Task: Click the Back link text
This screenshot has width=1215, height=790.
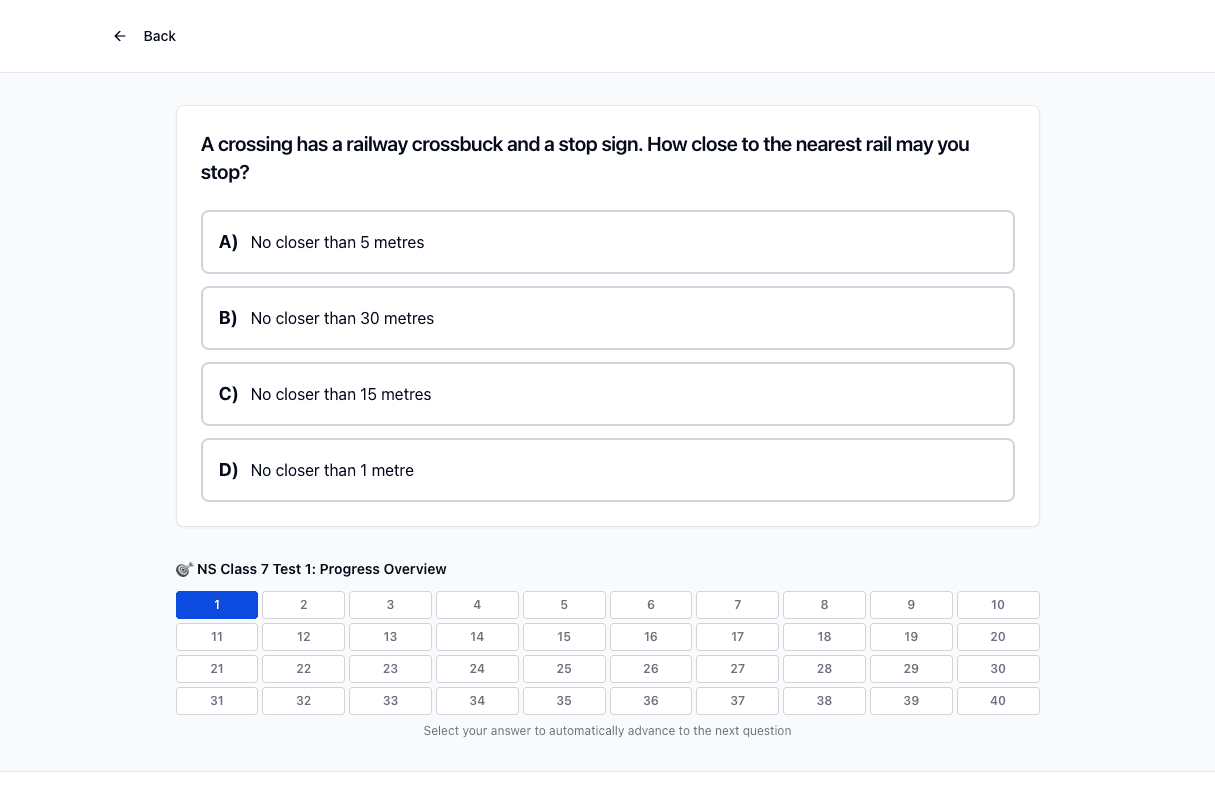Action: point(160,36)
